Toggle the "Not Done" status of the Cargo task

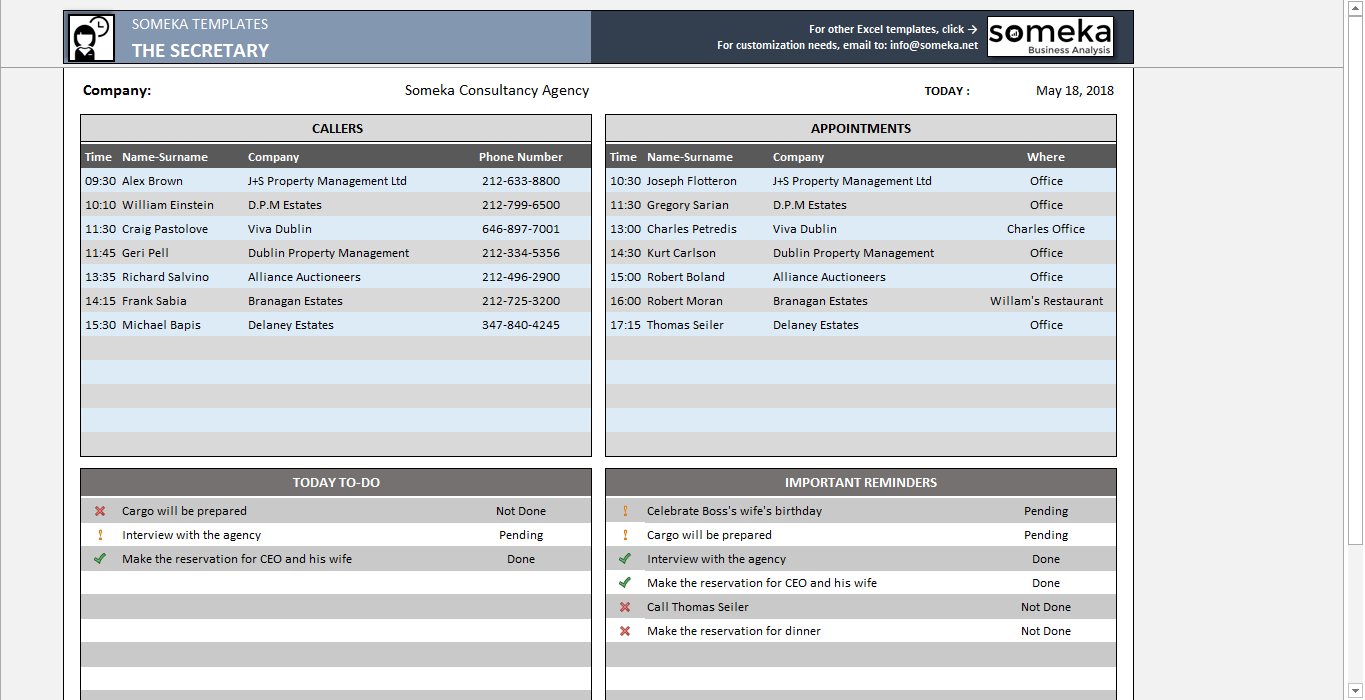[520, 510]
